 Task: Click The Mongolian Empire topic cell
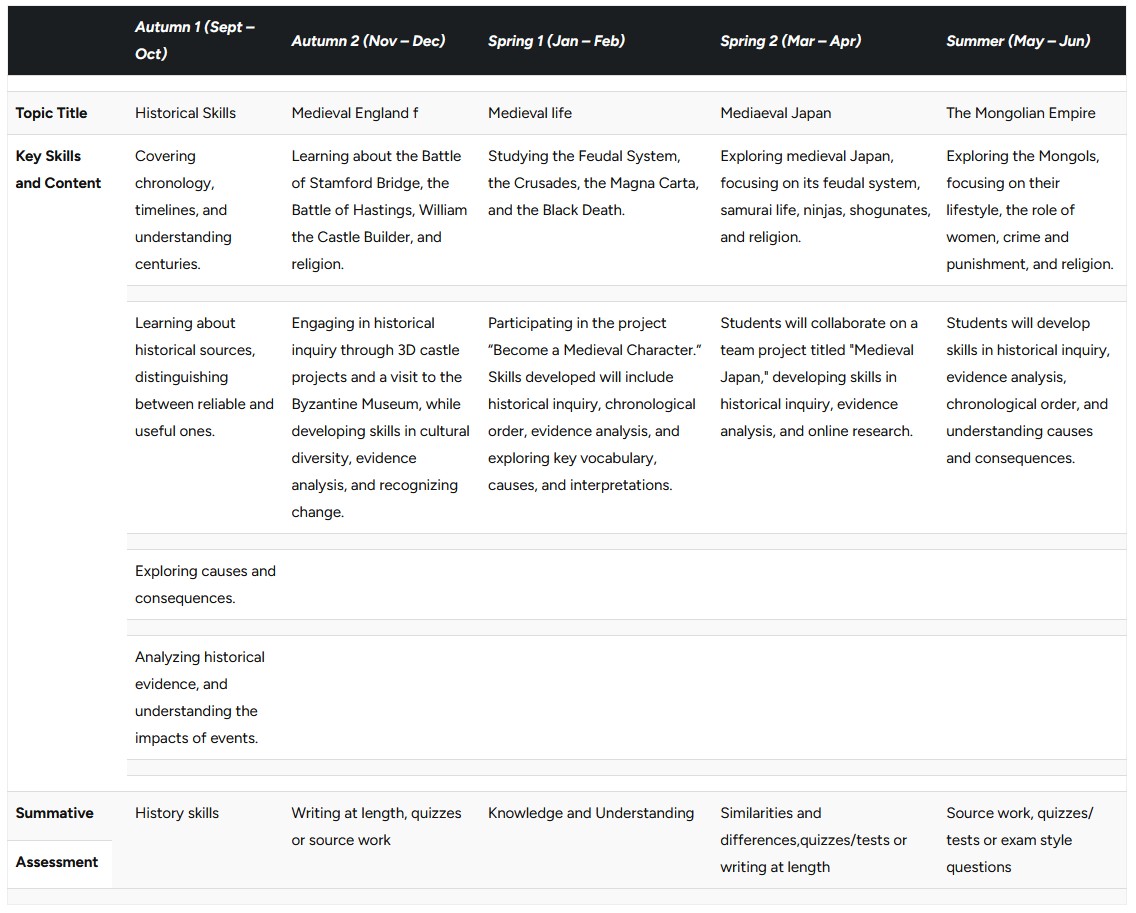click(x=1020, y=113)
